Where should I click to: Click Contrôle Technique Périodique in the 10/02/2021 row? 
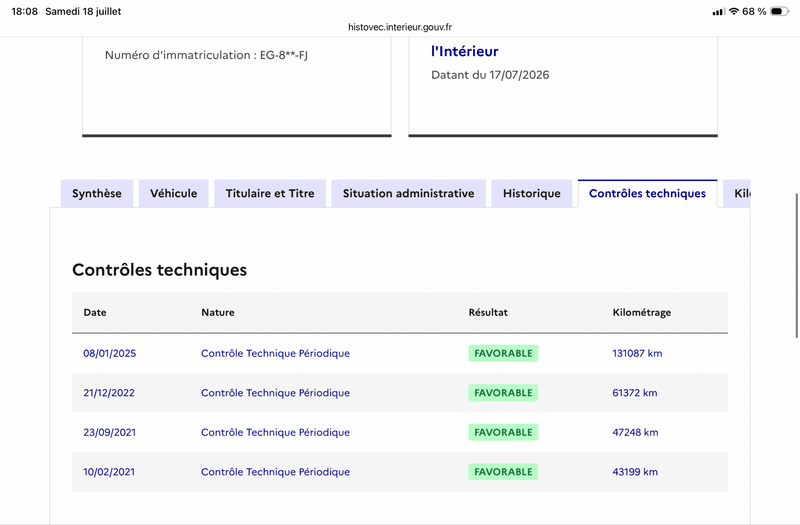(x=276, y=472)
